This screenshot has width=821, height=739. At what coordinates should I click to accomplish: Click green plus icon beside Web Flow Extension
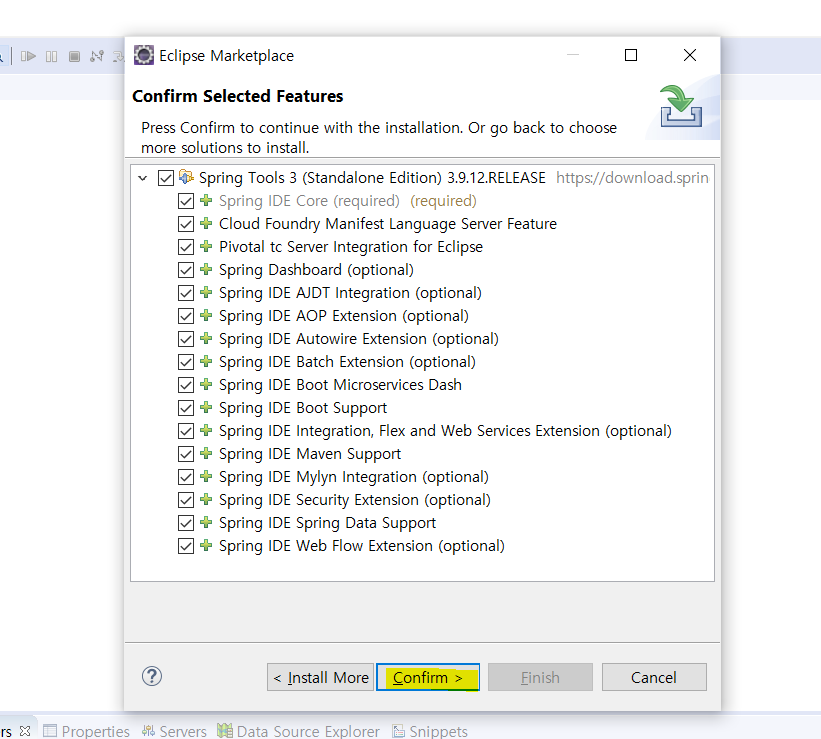pos(206,545)
